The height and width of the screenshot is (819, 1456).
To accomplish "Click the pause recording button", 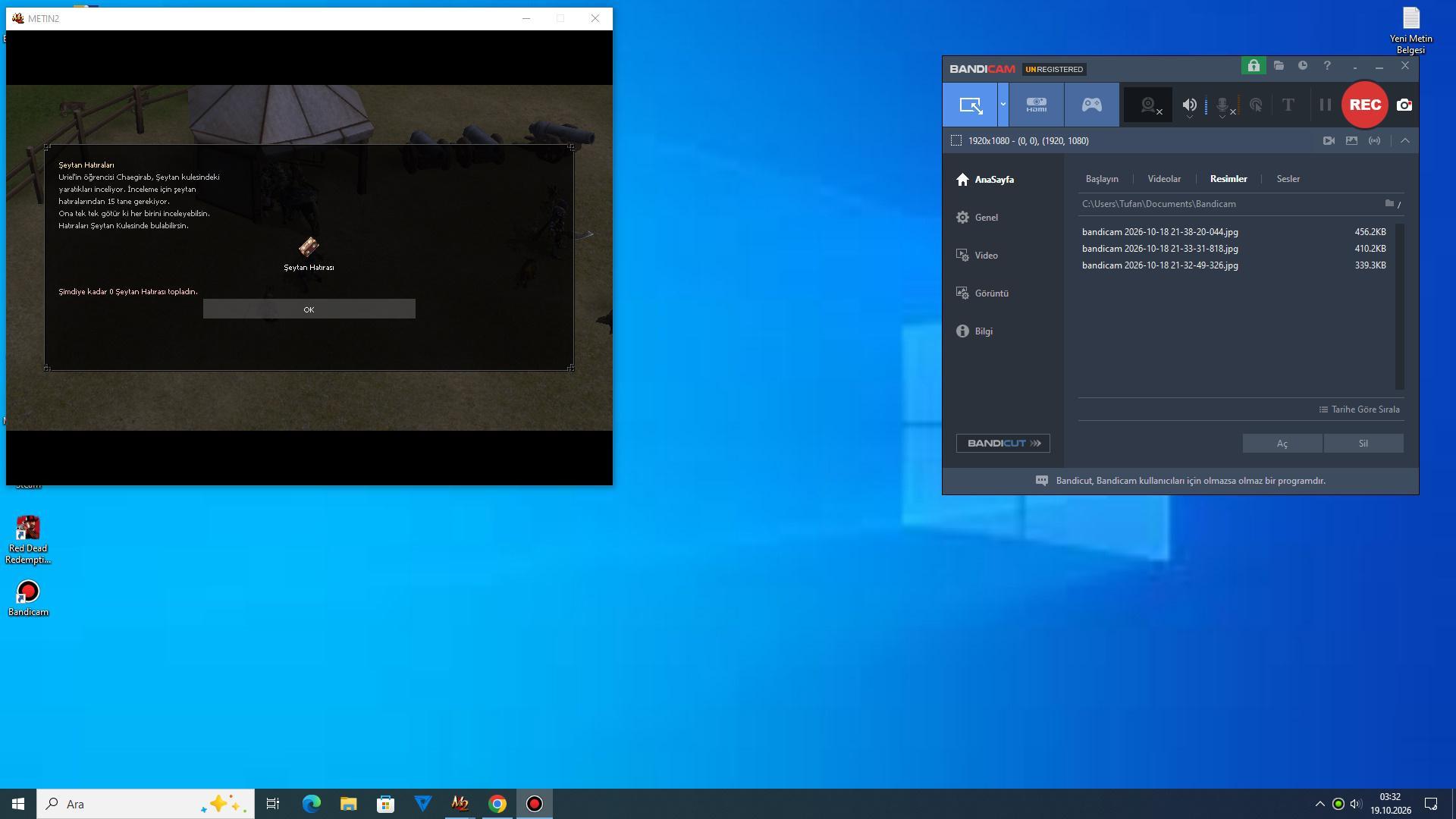I will [1325, 105].
